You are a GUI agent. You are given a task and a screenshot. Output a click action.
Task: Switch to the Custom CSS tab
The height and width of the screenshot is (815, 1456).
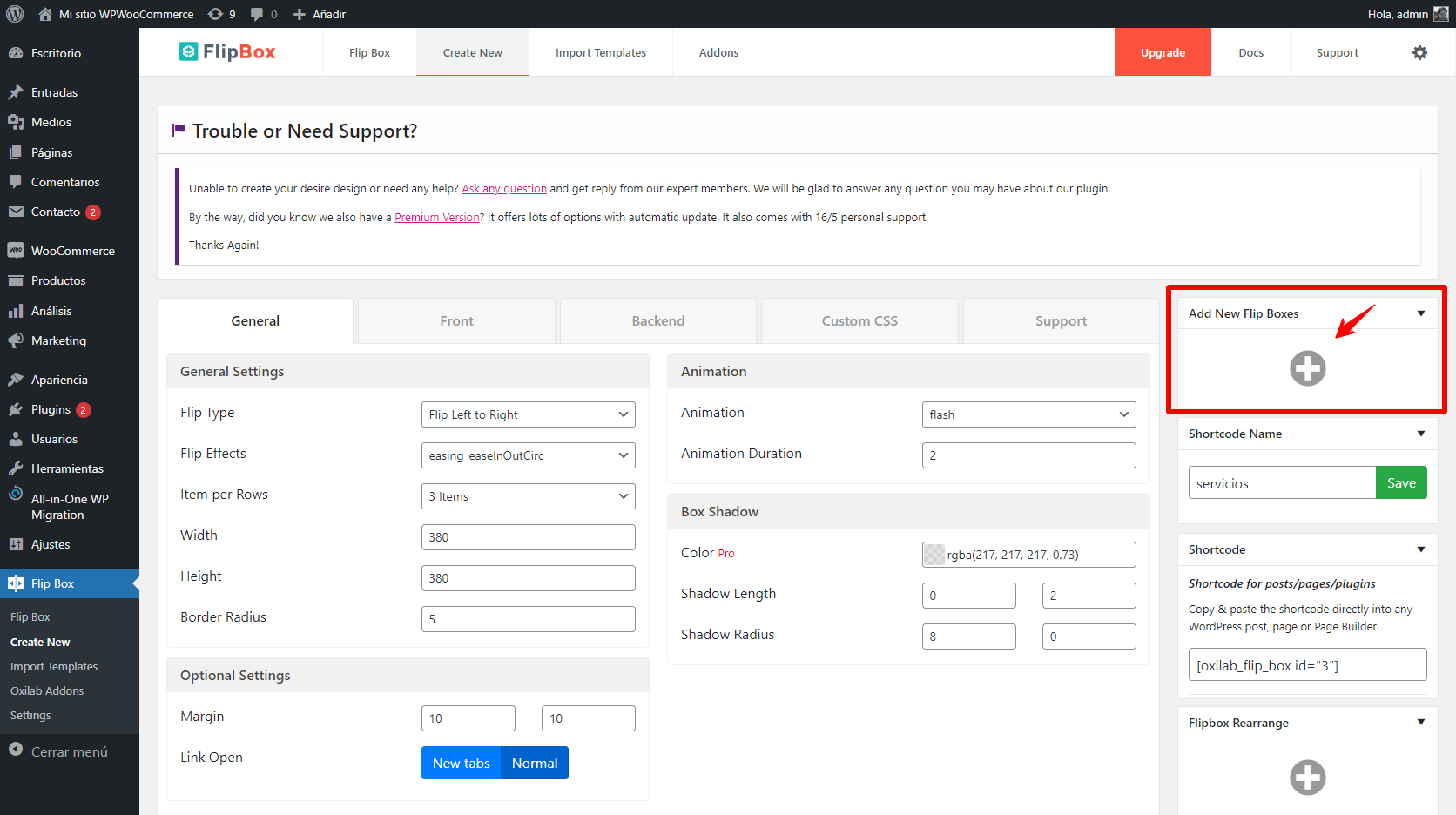[859, 321]
